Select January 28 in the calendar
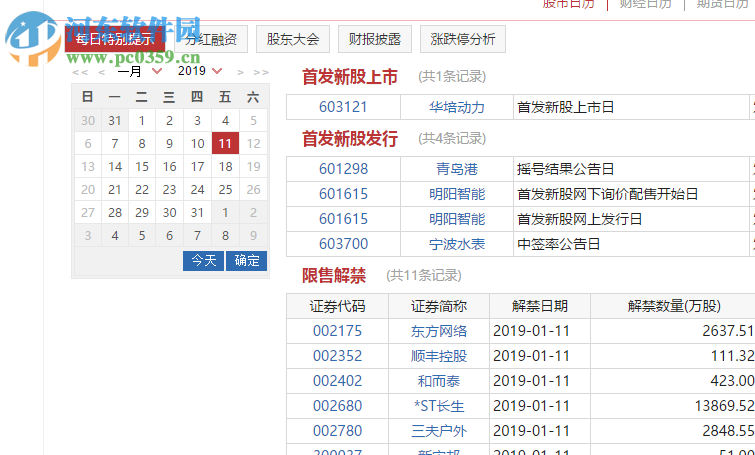 (115, 213)
